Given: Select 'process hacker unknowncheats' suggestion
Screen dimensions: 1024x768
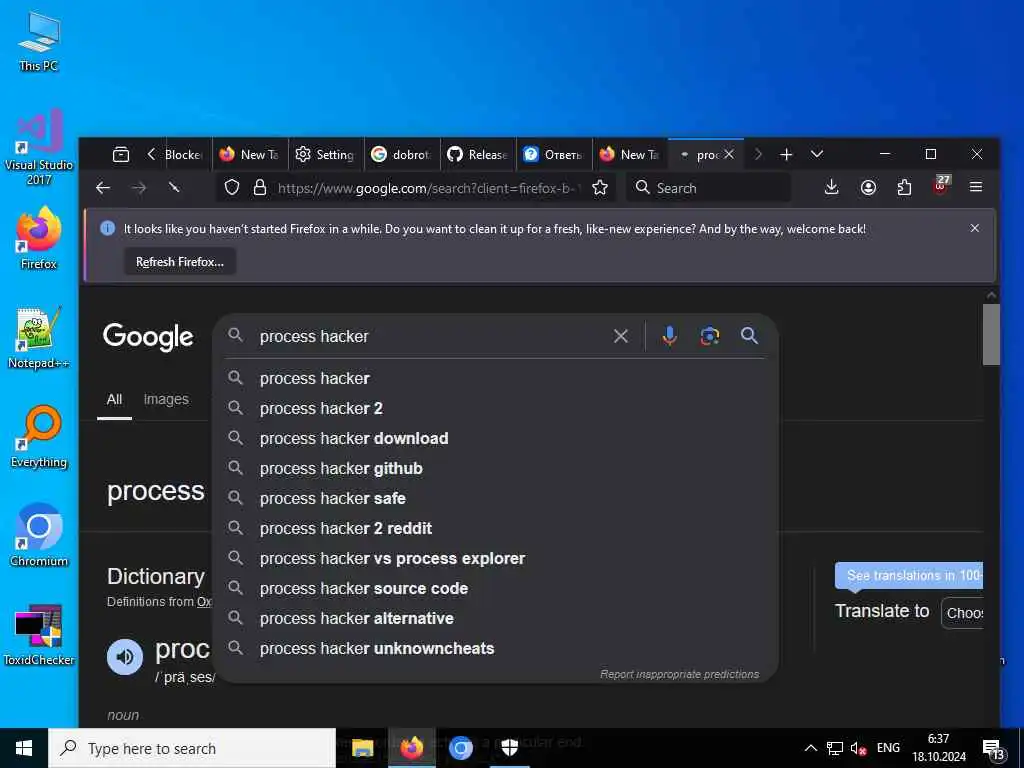Looking at the screenshot, I should (x=494, y=649).
